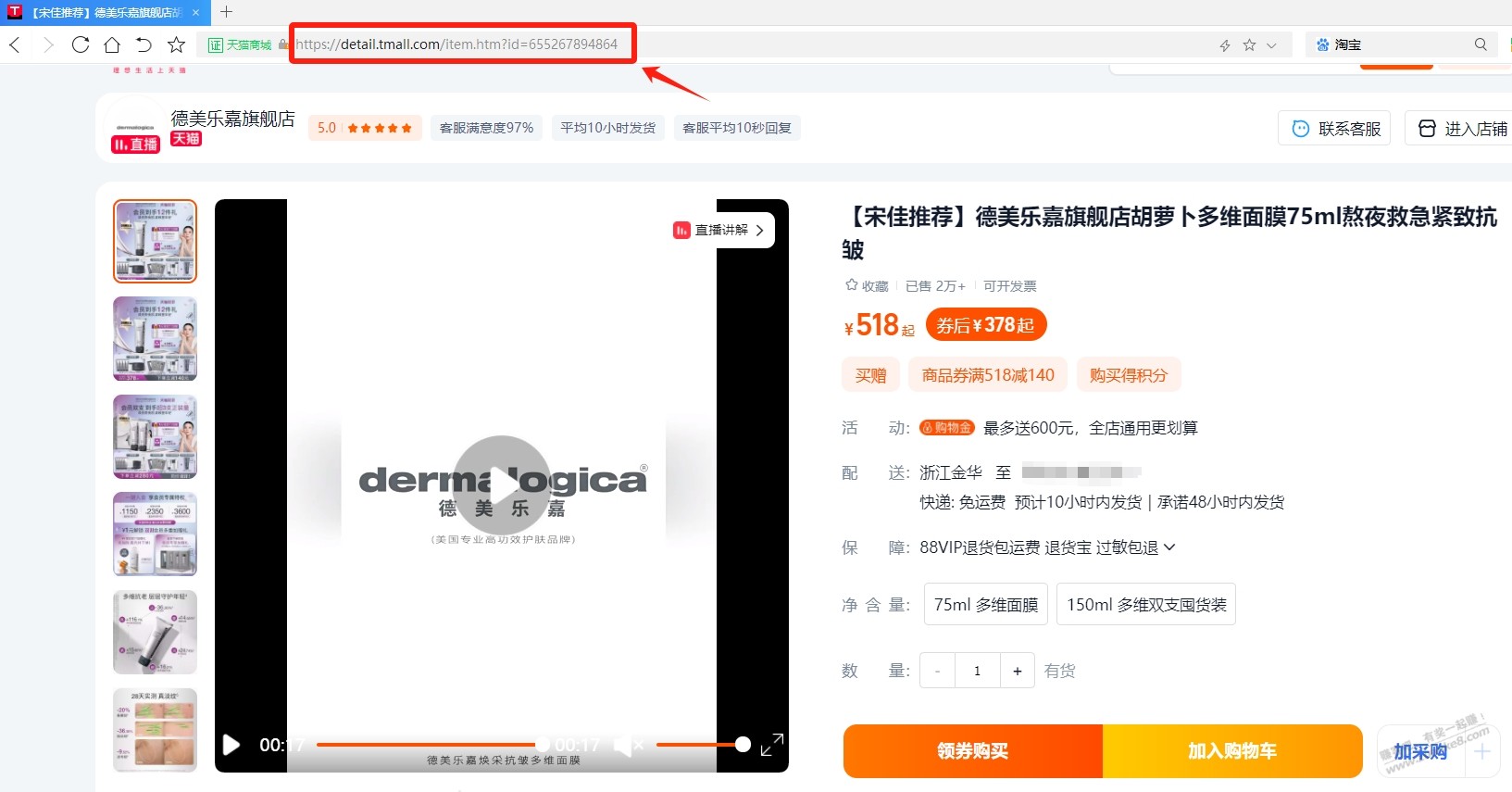Click the search magnifier icon
Viewport: 1512px width, 792px height.
(x=1481, y=44)
